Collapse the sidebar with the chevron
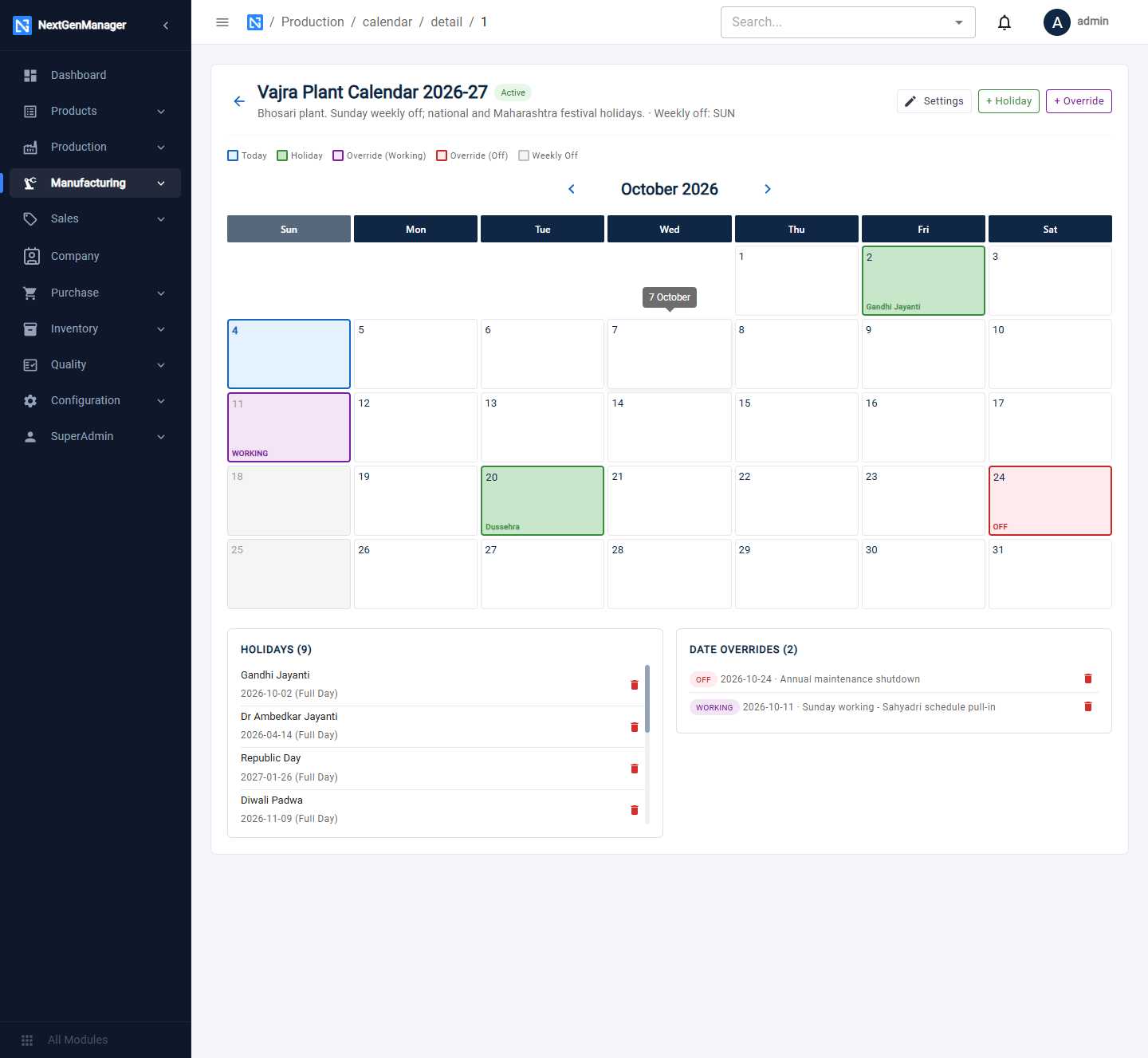 (166, 26)
